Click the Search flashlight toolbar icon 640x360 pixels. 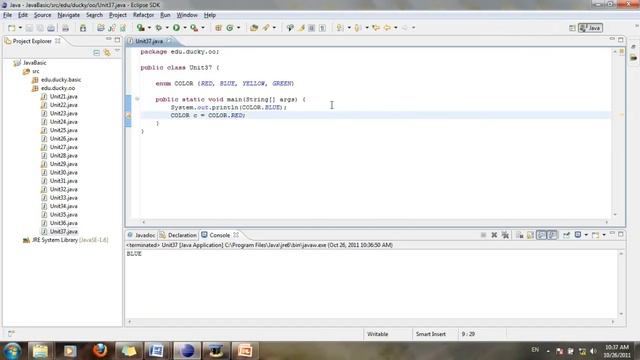click(x=266, y=28)
